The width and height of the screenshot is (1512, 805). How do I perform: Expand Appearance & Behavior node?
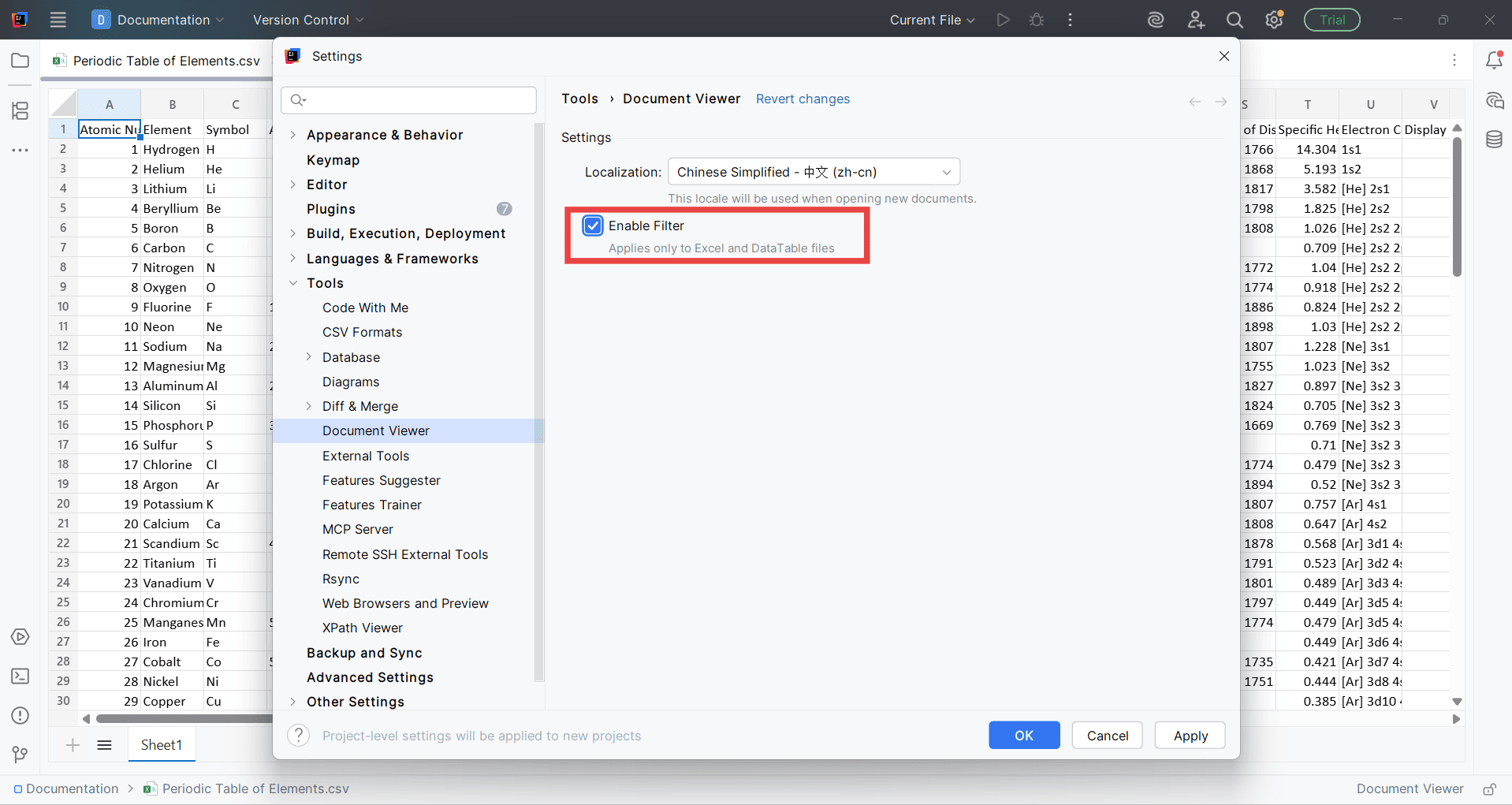tap(293, 135)
